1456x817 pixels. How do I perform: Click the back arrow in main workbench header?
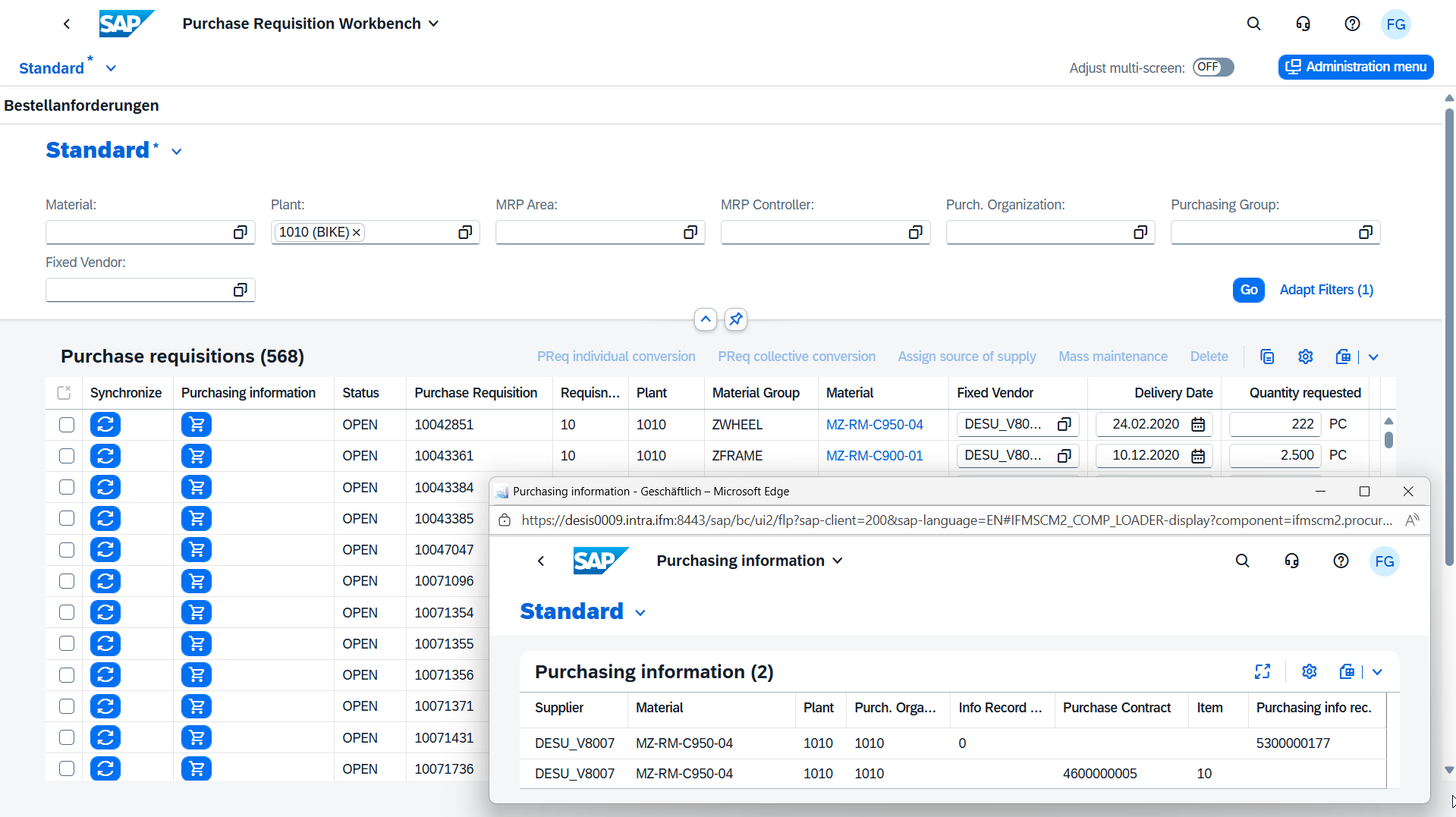coord(67,24)
